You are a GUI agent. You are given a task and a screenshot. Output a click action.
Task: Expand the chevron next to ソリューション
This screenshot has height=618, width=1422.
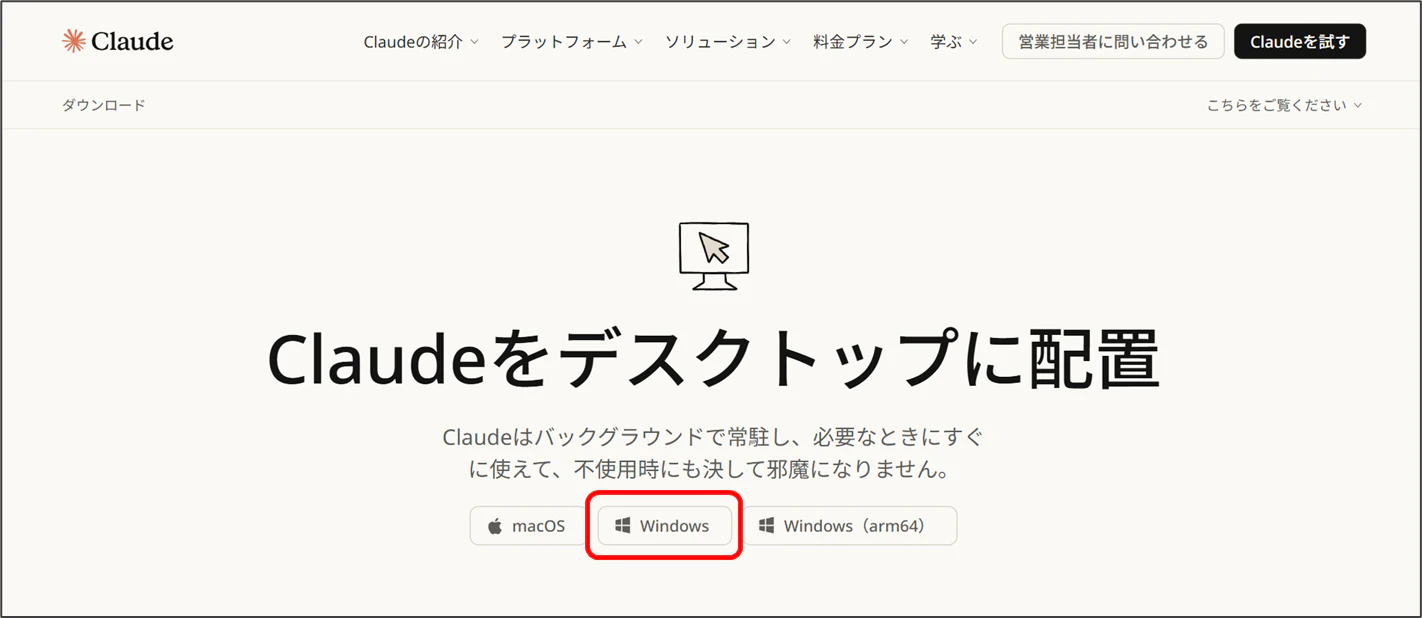click(786, 42)
